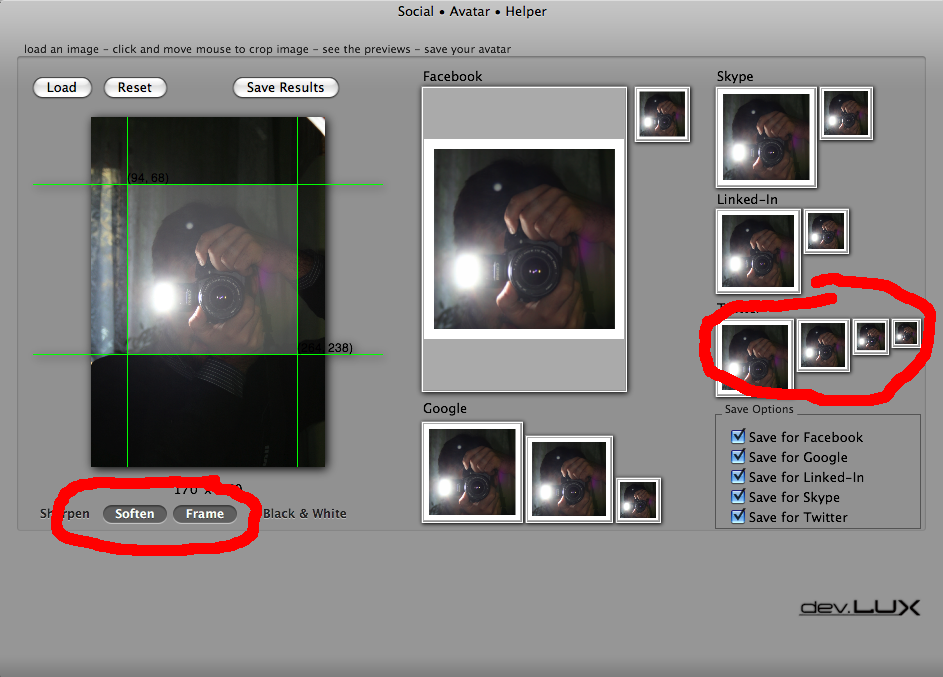943x677 pixels.
Task: Open the dev.LUX logo link
Action: [859, 607]
